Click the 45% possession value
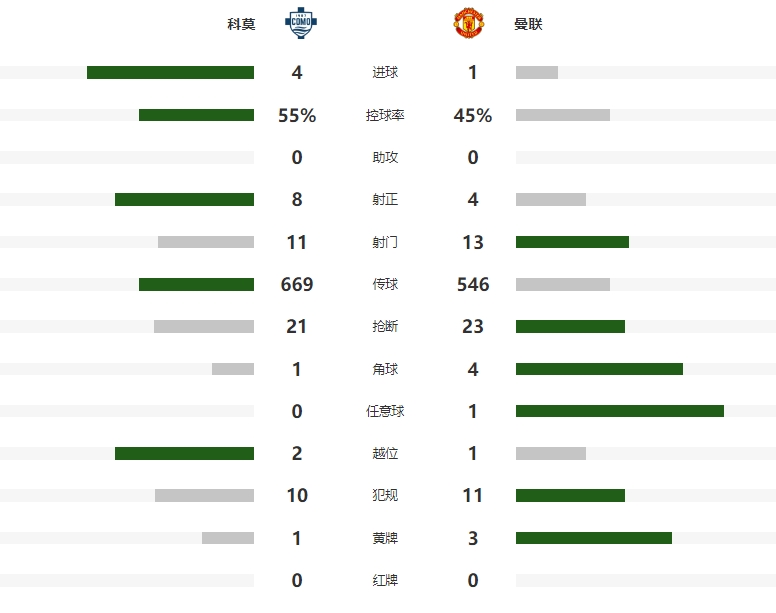 click(473, 115)
